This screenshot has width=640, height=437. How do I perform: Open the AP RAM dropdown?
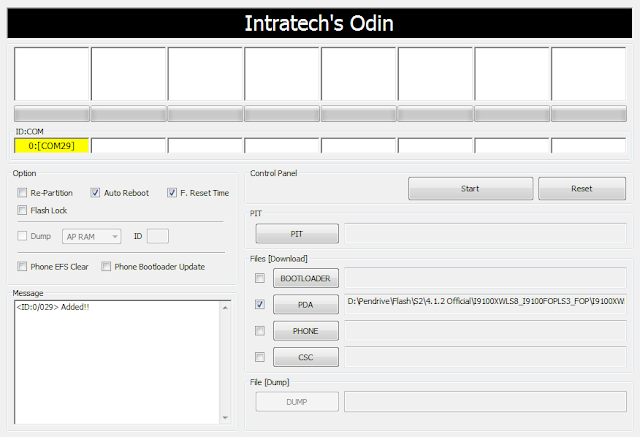tap(91, 236)
